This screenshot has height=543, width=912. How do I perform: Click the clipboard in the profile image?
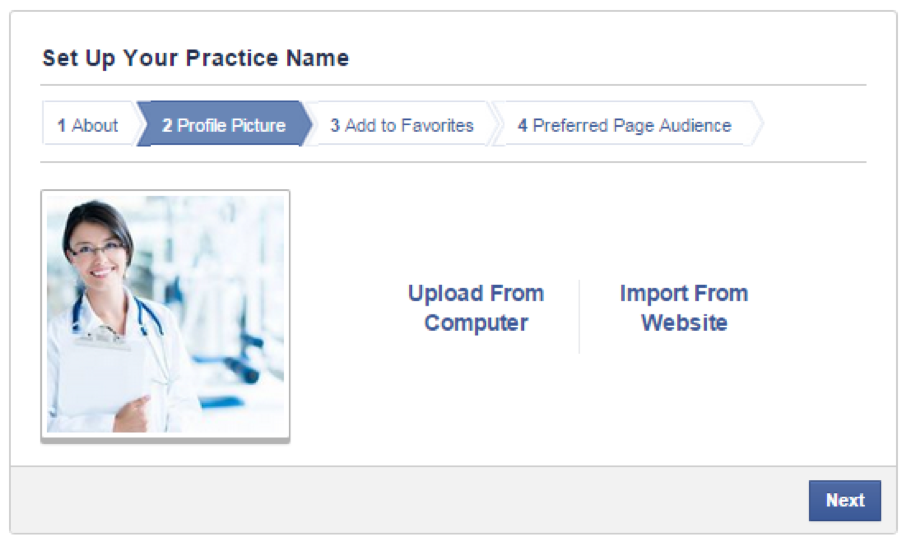tap(105, 377)
